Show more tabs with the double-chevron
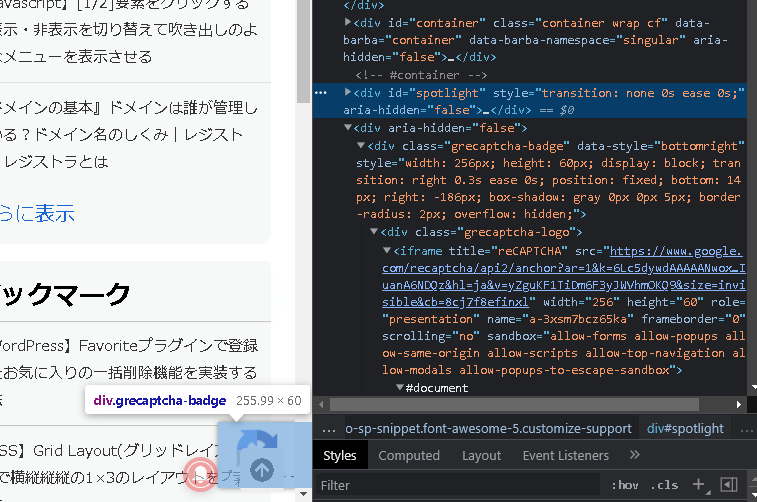 click(x=635, y=456)
